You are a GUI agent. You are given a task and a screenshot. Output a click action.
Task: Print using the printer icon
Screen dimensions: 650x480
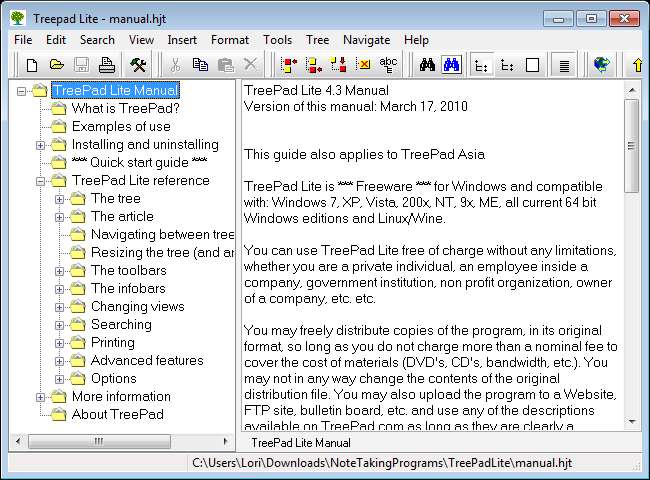[107, 65]
